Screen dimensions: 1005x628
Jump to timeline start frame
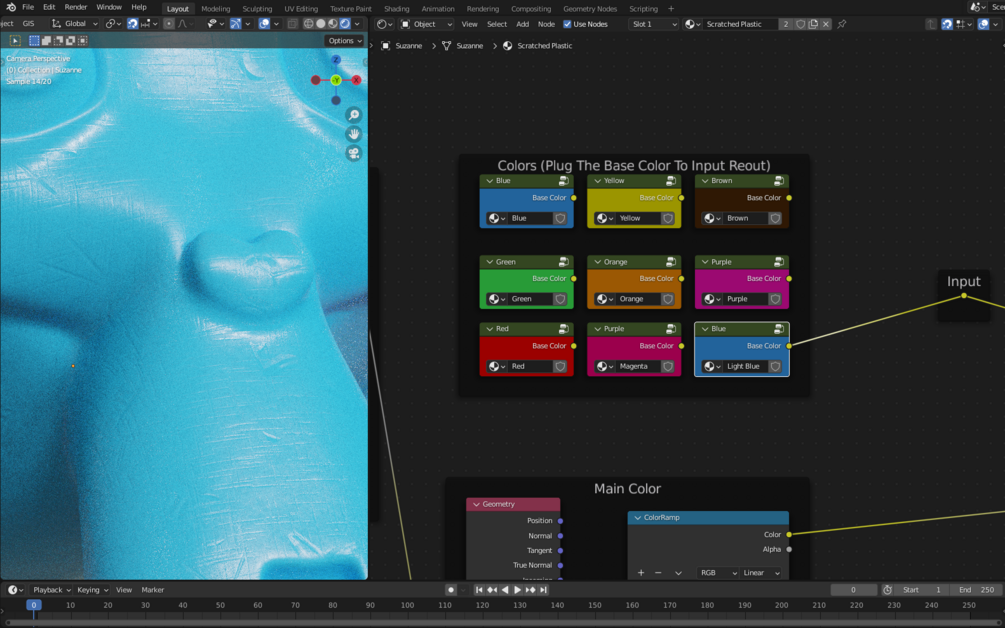[479, 590]
